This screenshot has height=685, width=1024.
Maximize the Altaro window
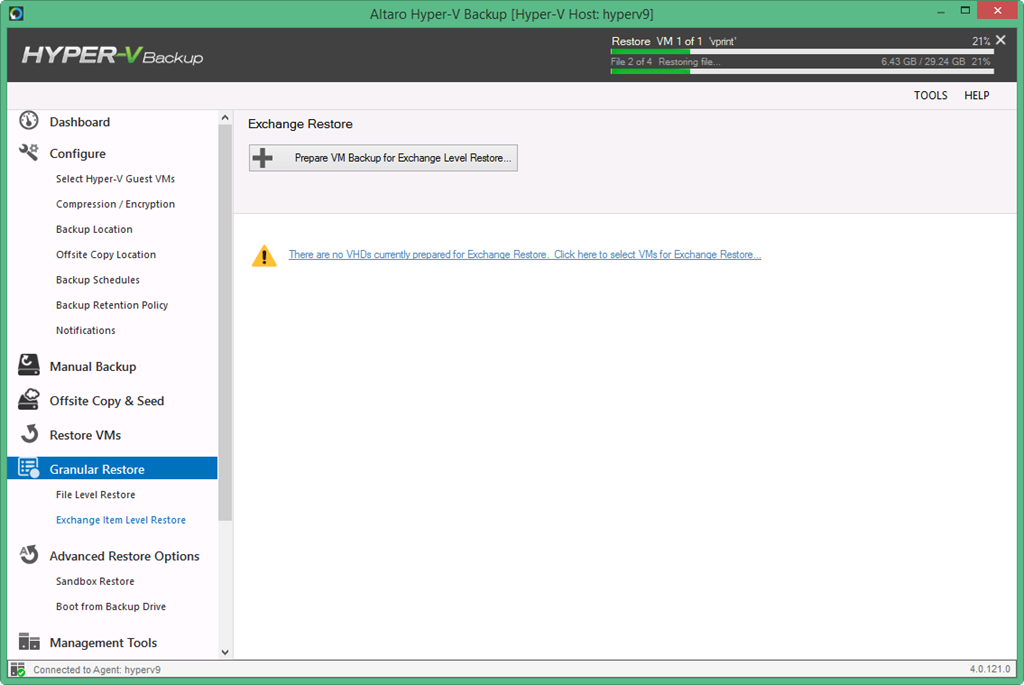(x=965, y=10)
